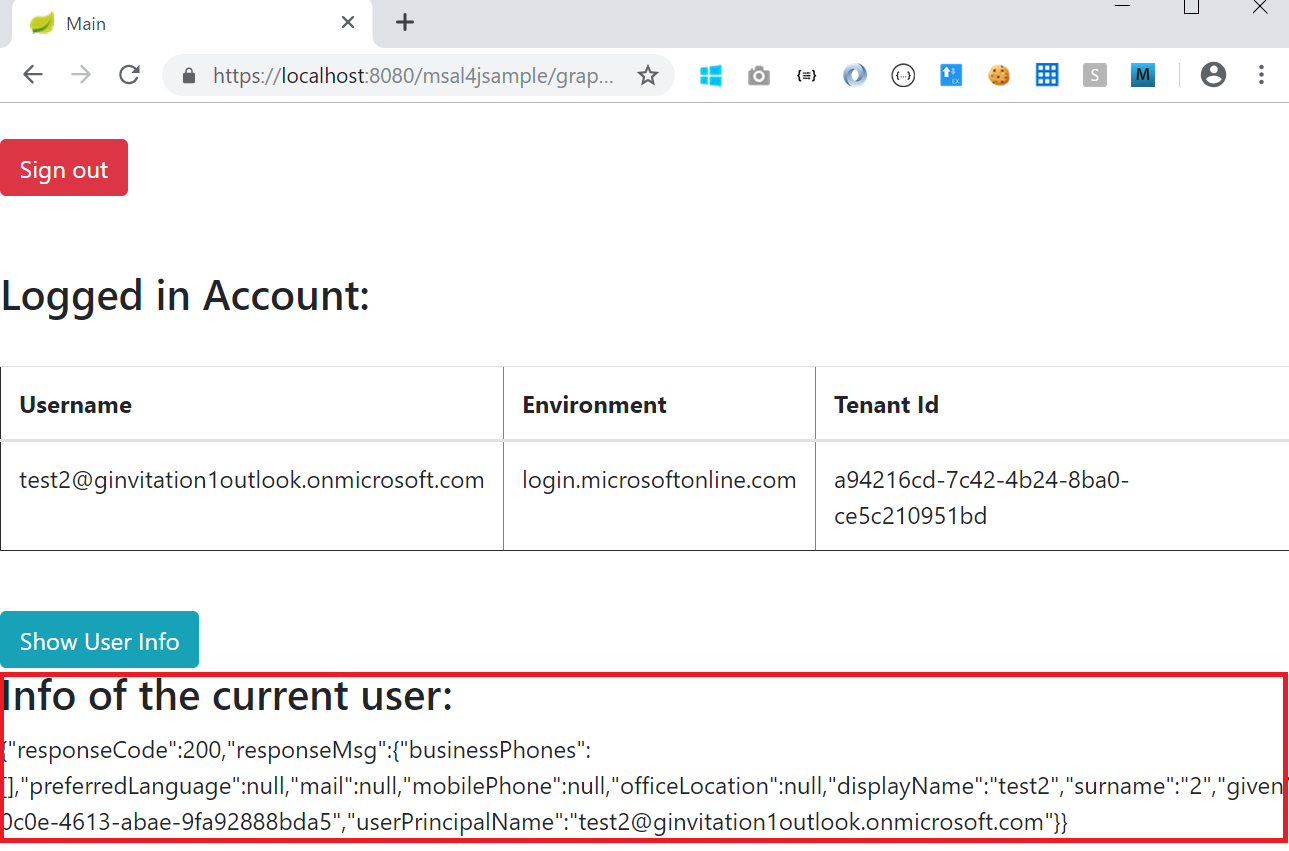1289x851 pixels.
Task: Open the Chrome three-dot menu
Action: point(1261,75)
